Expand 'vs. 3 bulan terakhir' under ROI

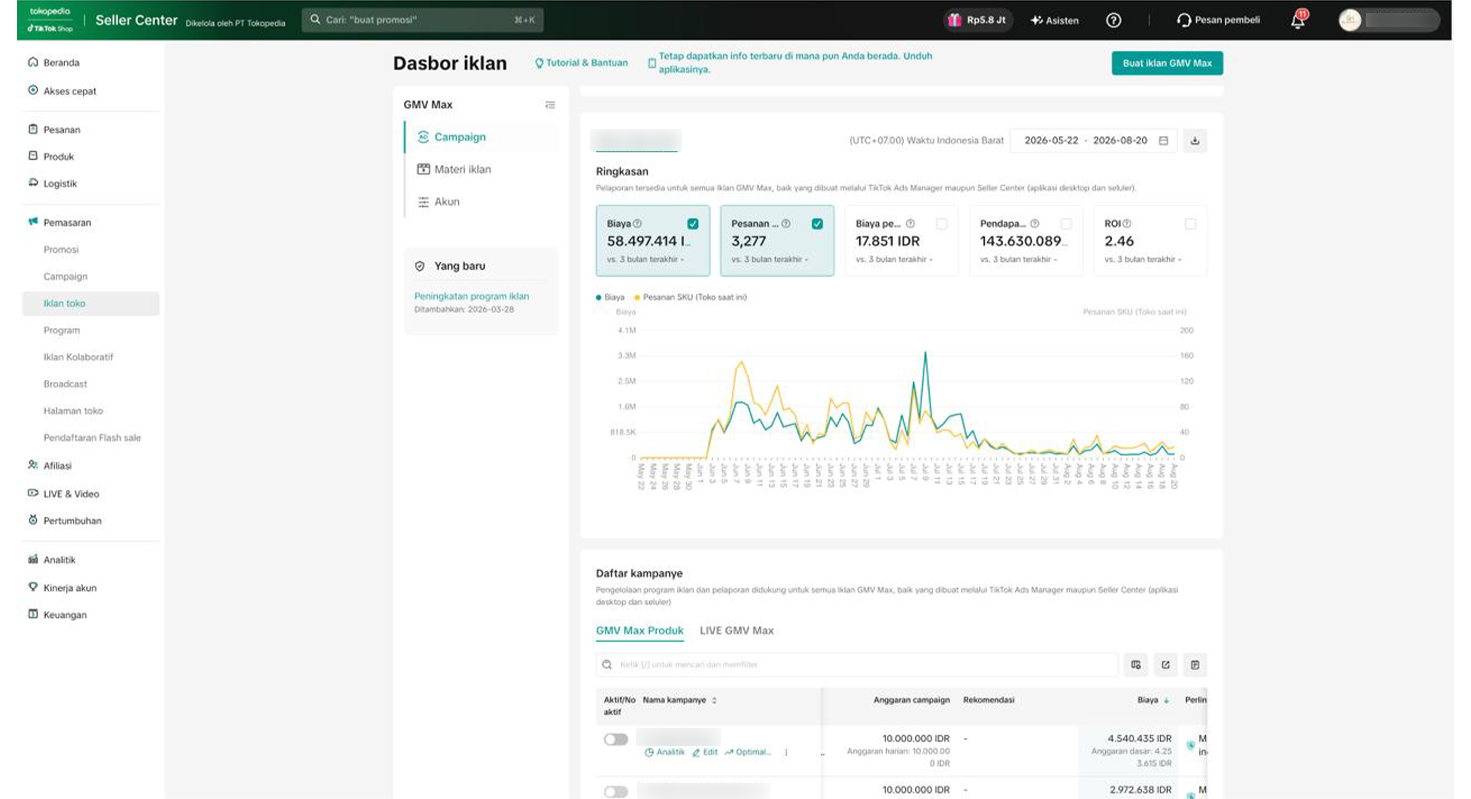(x=1144, y=259)
